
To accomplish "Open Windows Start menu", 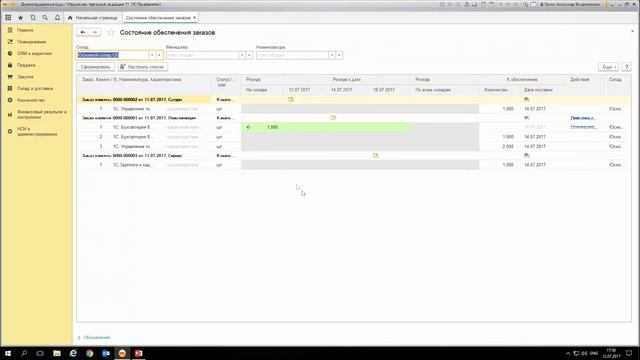I will point(8,353).
